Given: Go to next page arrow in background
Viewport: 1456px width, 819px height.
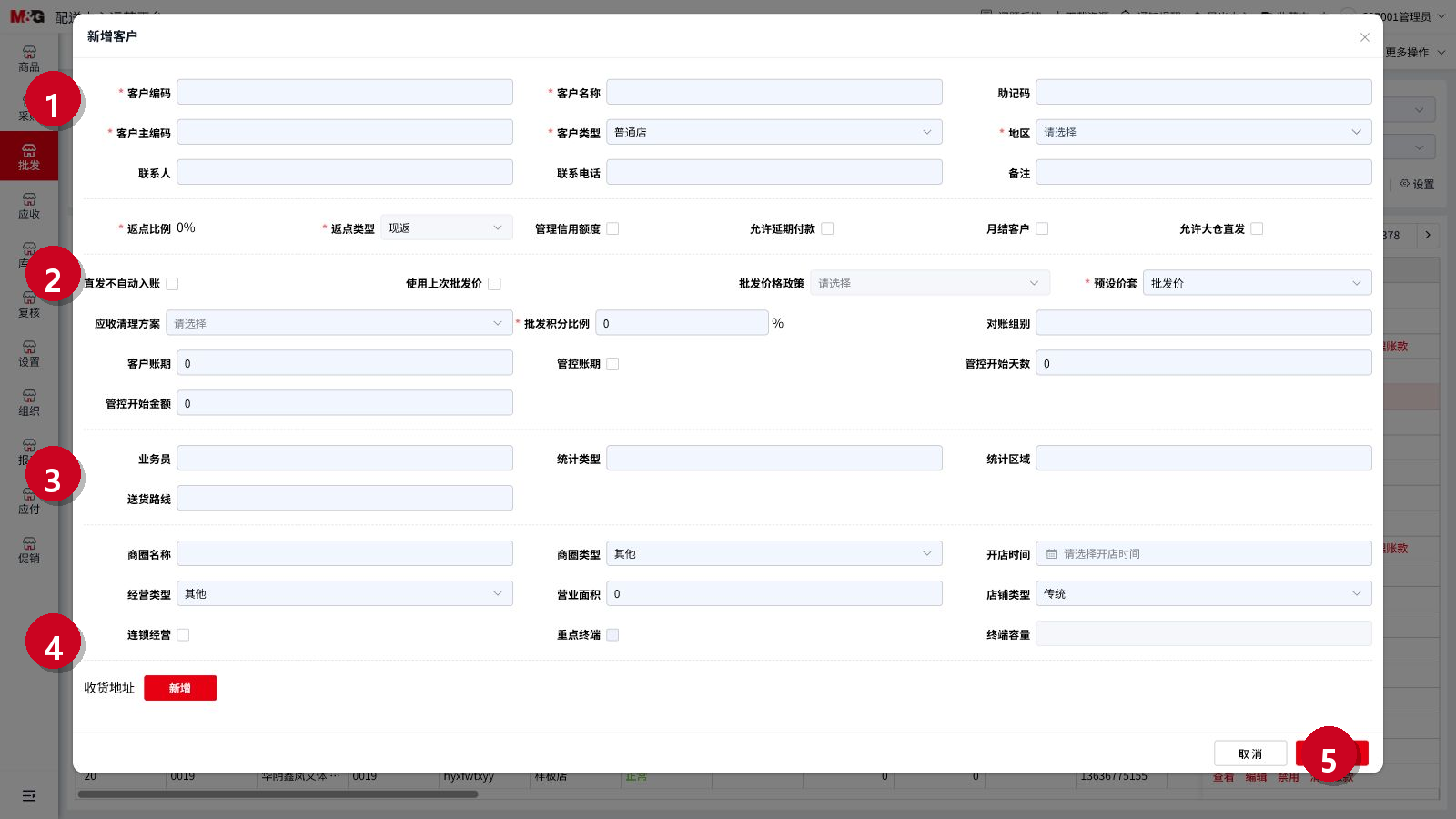Looking at the screenshot, I should click(1428, 235).
